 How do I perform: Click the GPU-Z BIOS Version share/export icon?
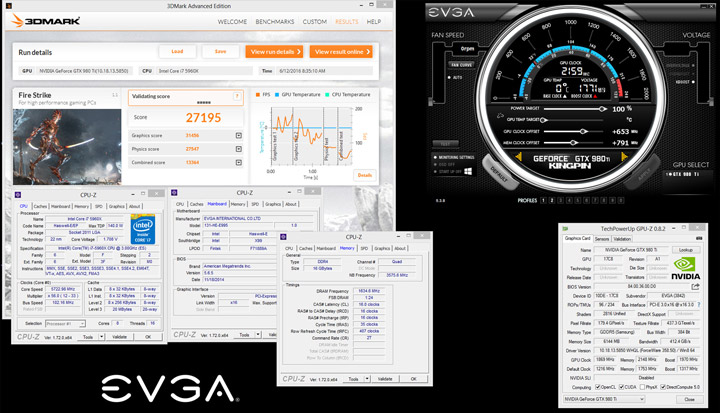(x=695, y=286)
